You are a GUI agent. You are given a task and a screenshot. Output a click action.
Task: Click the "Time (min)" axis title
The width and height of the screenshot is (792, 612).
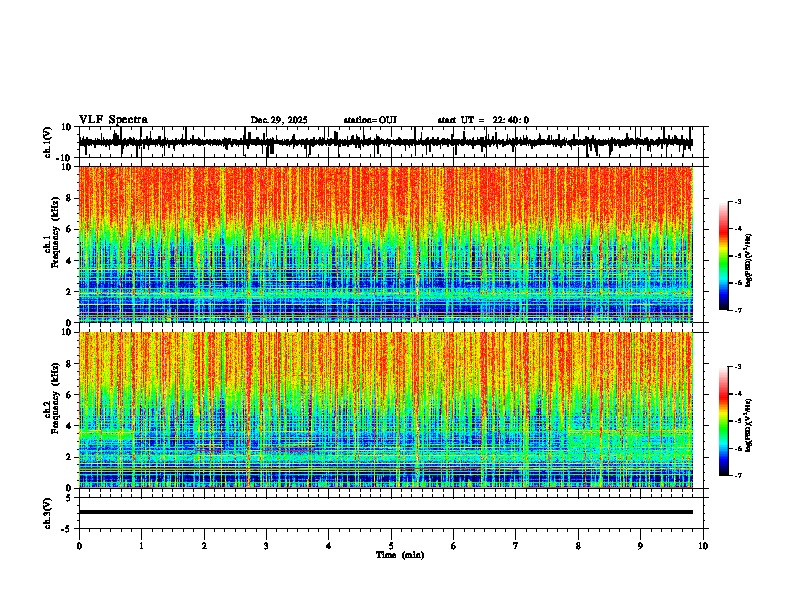click(400, 555)
